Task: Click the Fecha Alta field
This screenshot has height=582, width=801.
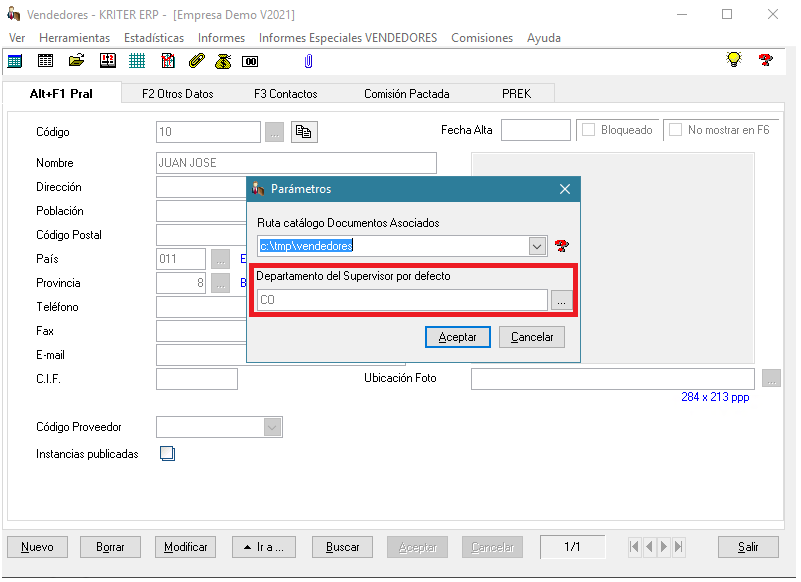Action: [536, 130]
